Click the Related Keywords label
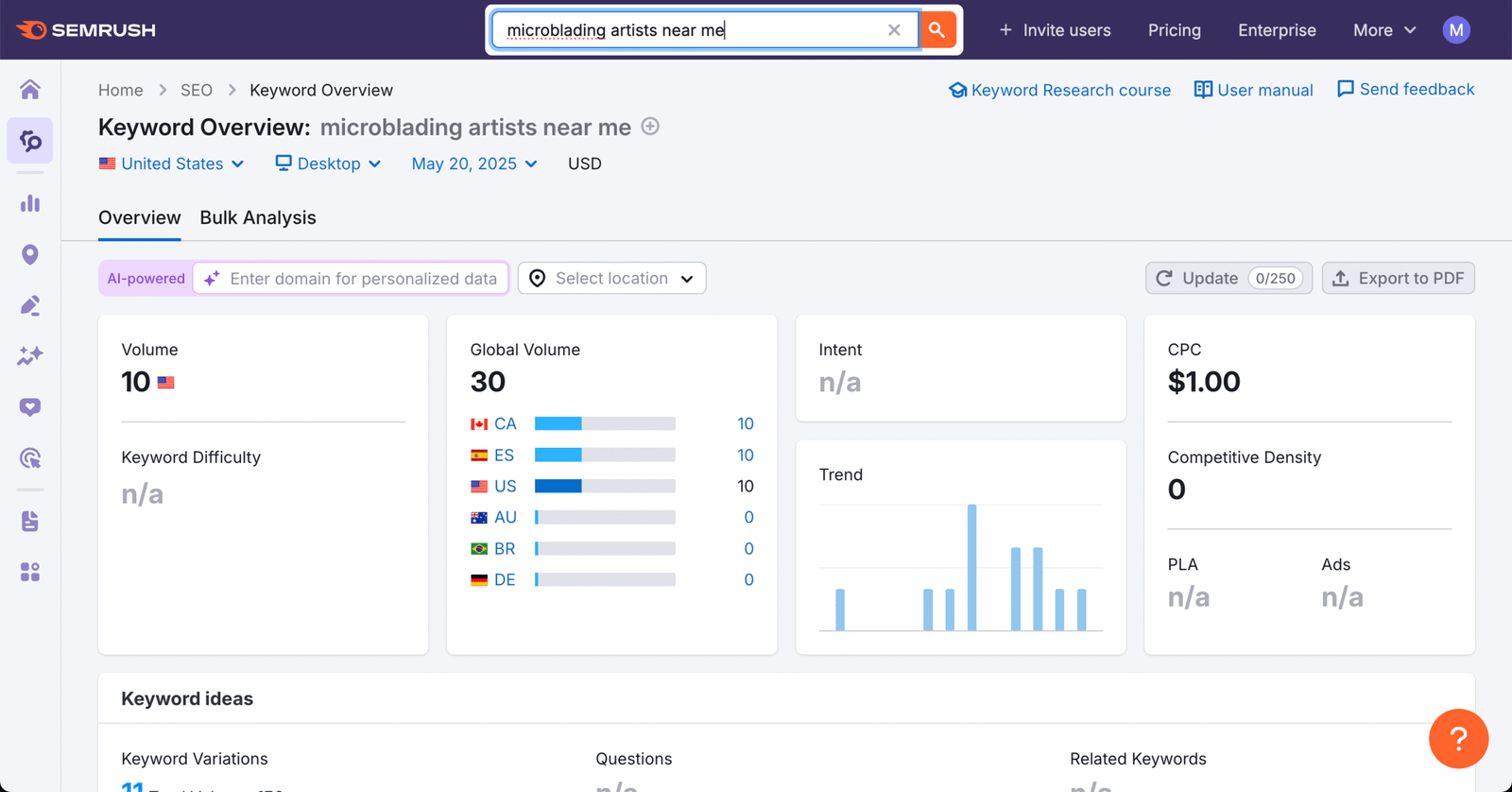Viewport: 1512px width, 792px height. coord(1138,759)
